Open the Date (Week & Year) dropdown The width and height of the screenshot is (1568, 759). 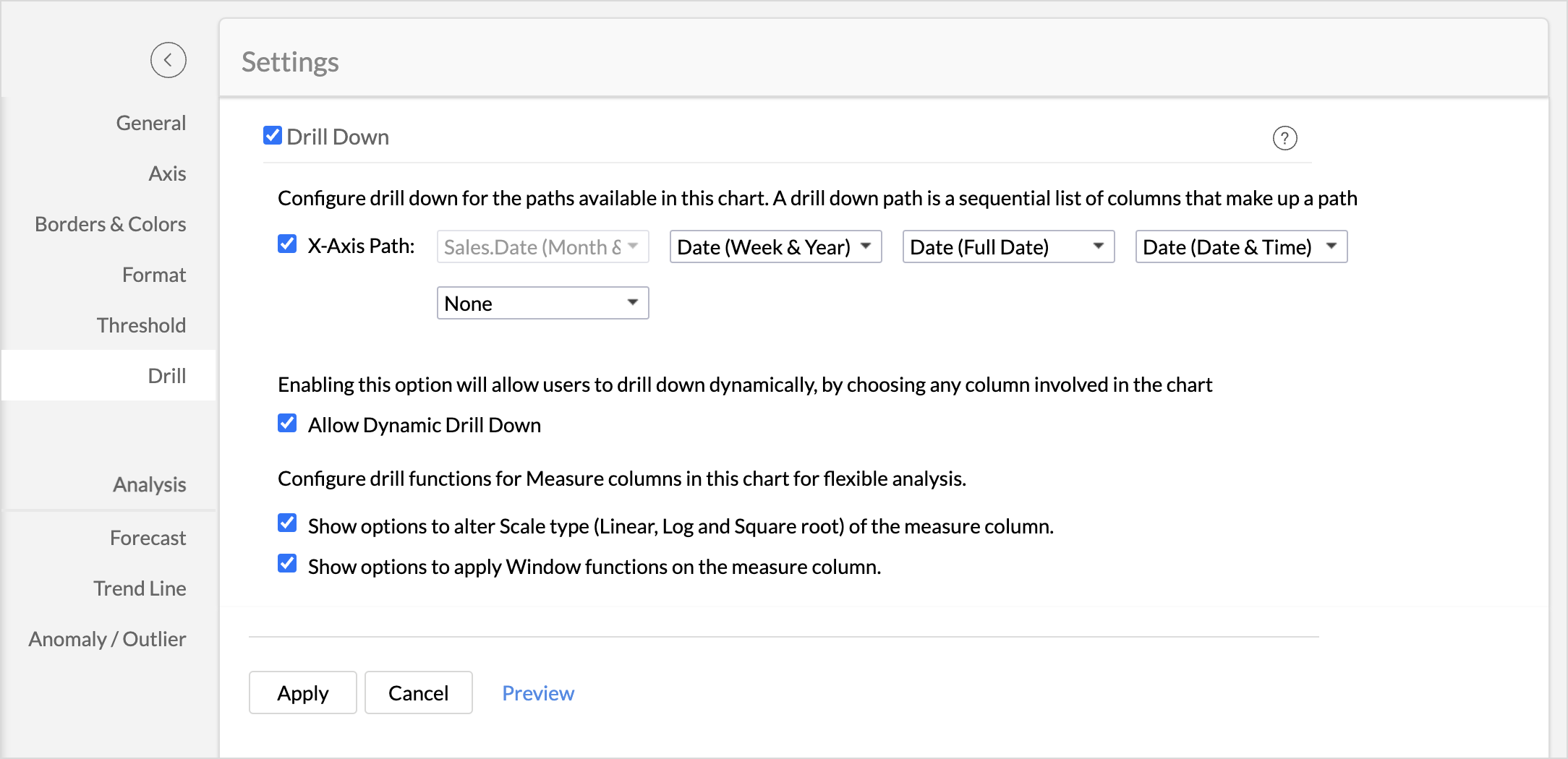coord(775,247)
